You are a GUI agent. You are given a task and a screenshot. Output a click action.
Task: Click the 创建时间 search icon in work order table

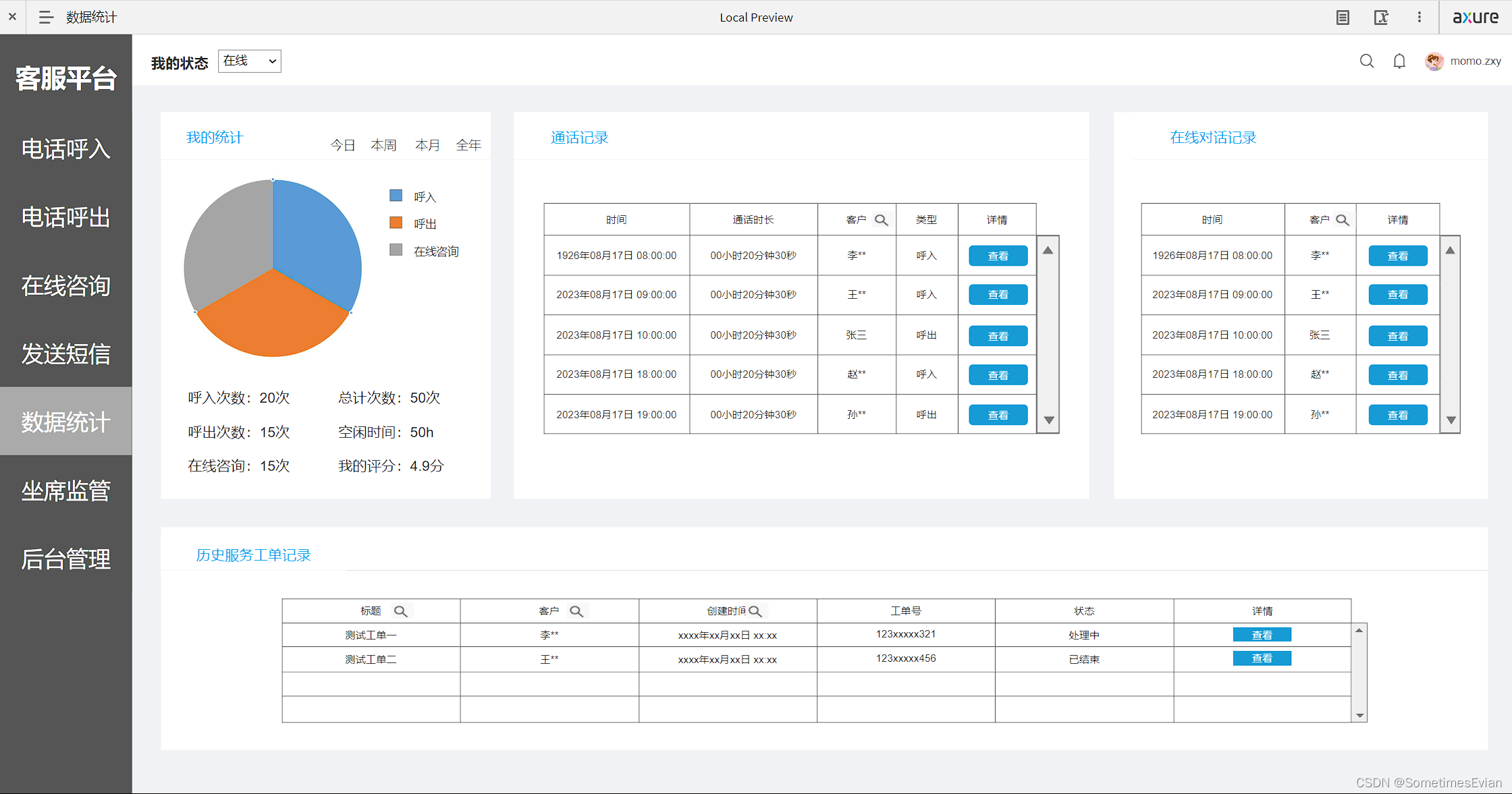coord(755,611)
